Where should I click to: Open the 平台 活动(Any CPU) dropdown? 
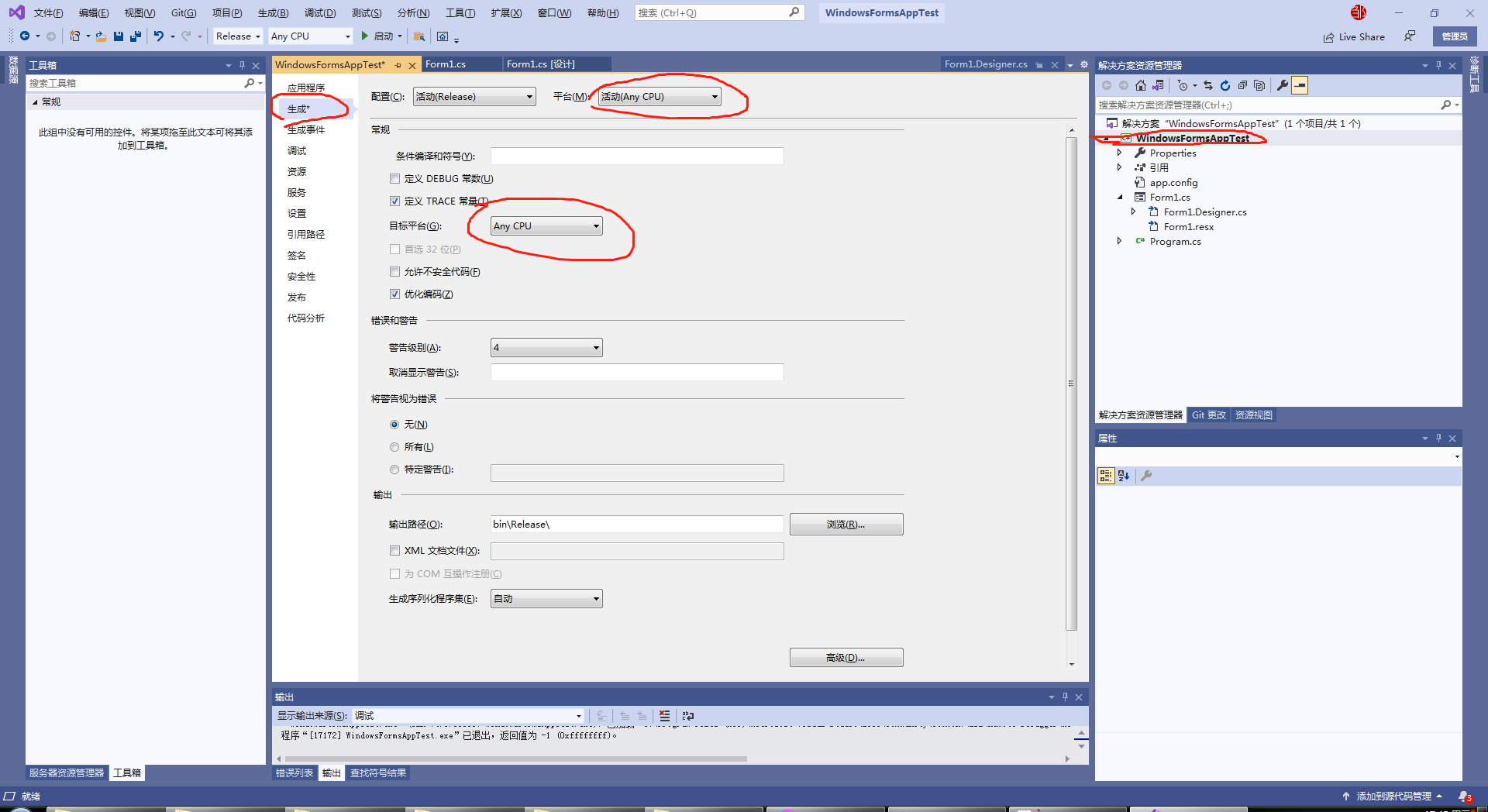point(660,97)
